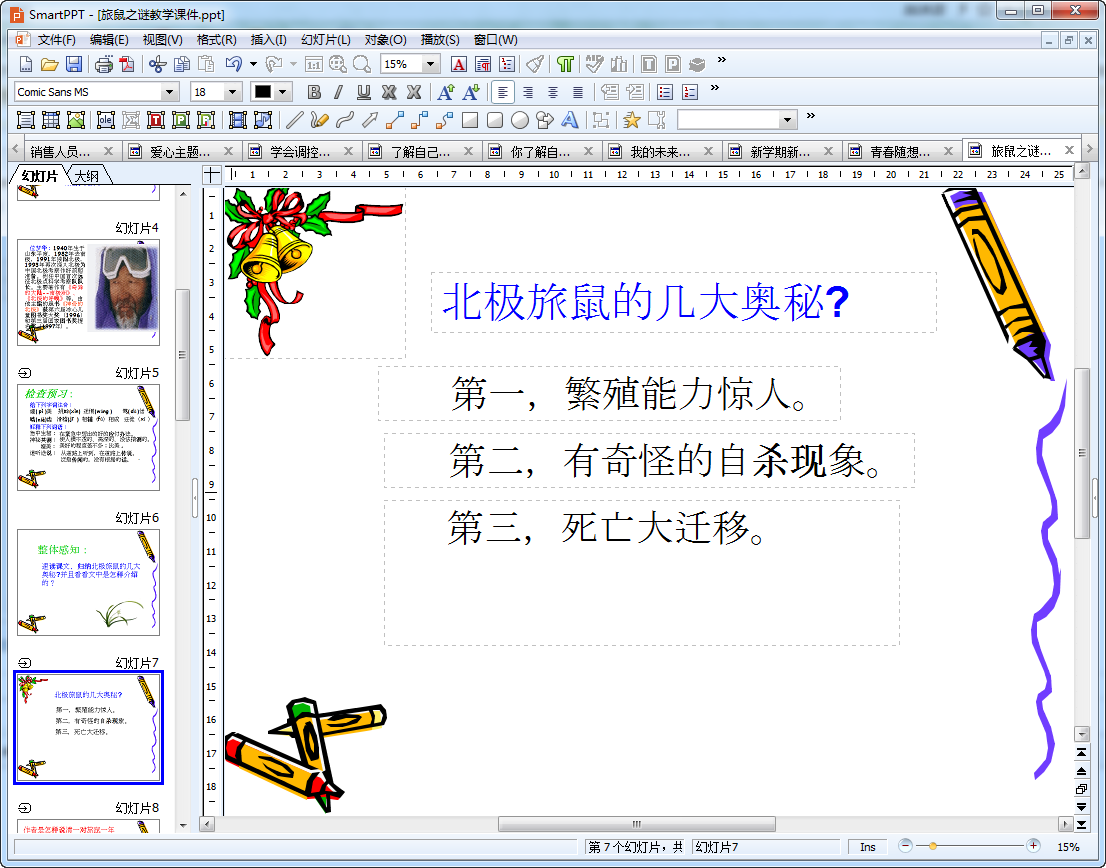Export as PDF icon
The height and width of the screenshot is (868, 1106).
tap(127, 65)
